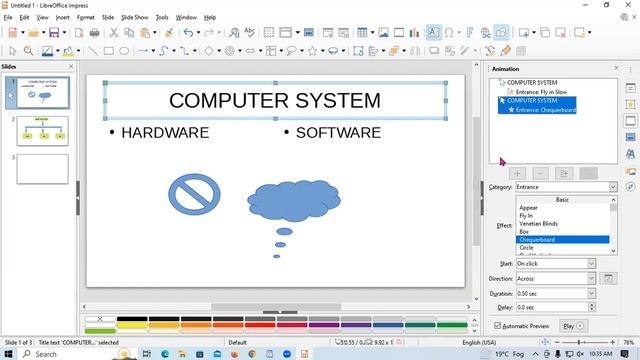Screen dimensions: 640x360
Task: Select the Insert Line tool
Action: click(93, 51)
